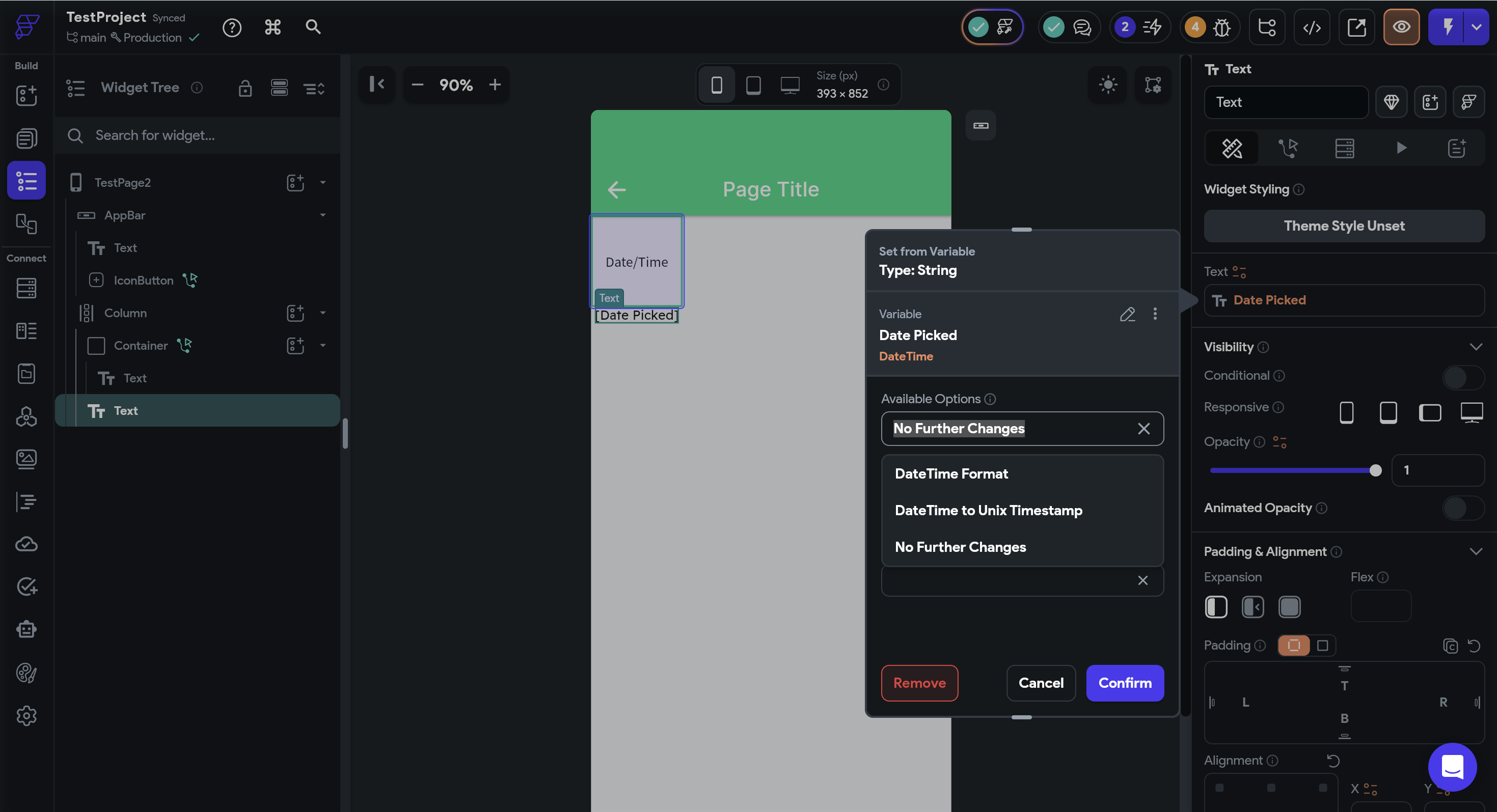Open the Developer Menu bug icon
1497x812 pixels.
pos(1221,27)
